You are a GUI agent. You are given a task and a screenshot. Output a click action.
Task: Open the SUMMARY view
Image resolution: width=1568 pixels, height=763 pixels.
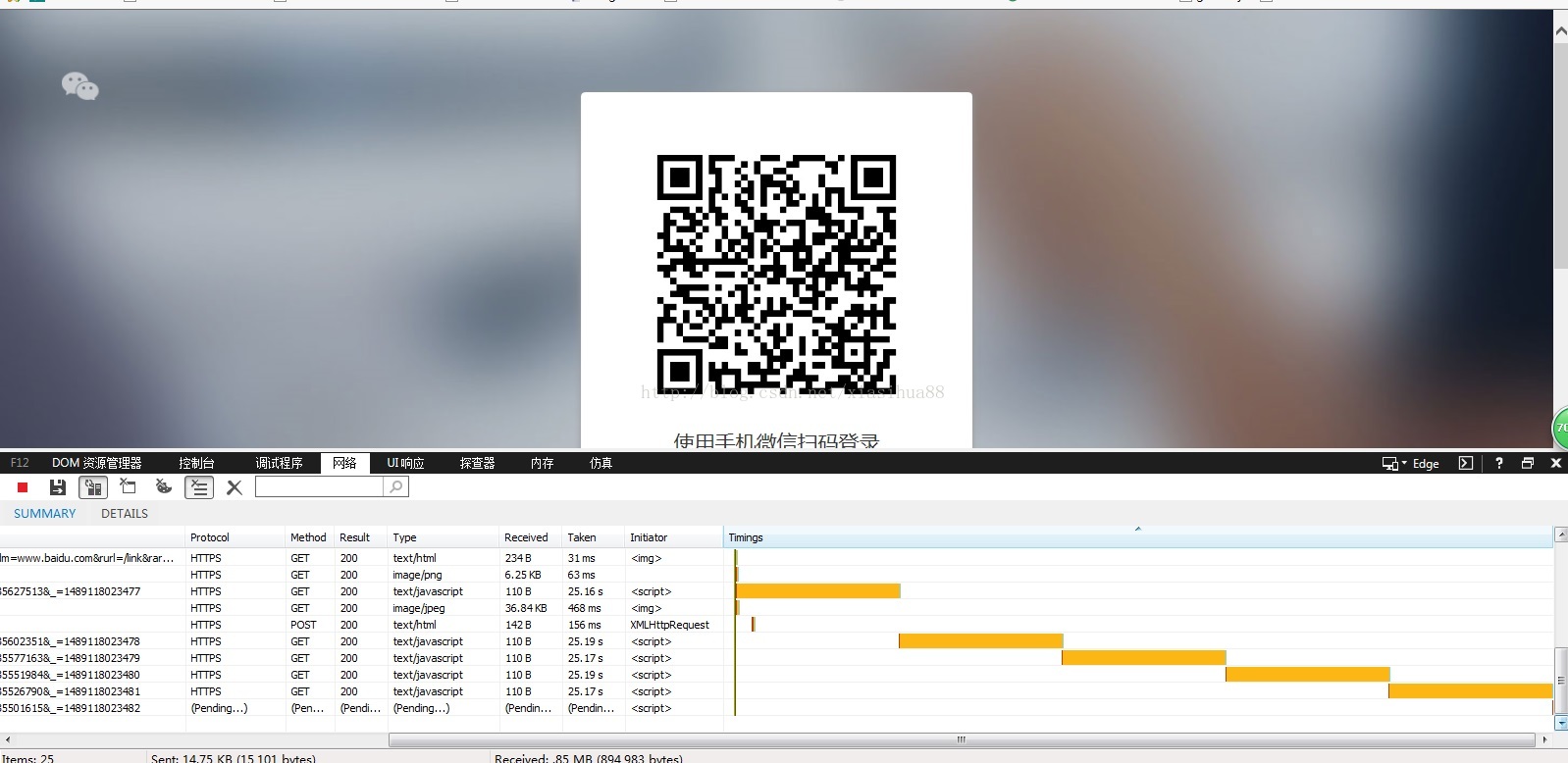coord(44,514)
